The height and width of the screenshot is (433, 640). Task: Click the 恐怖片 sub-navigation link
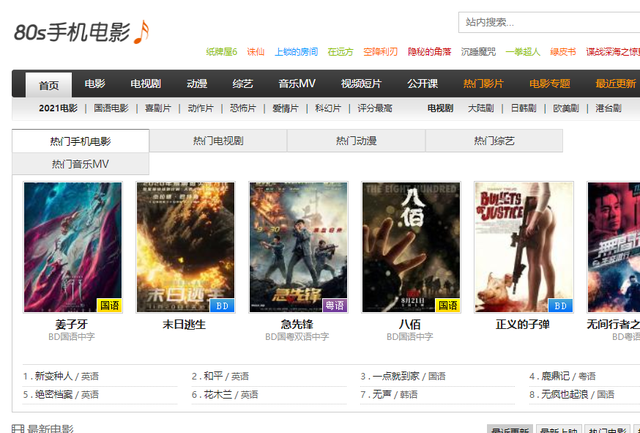tap(243, 108)
